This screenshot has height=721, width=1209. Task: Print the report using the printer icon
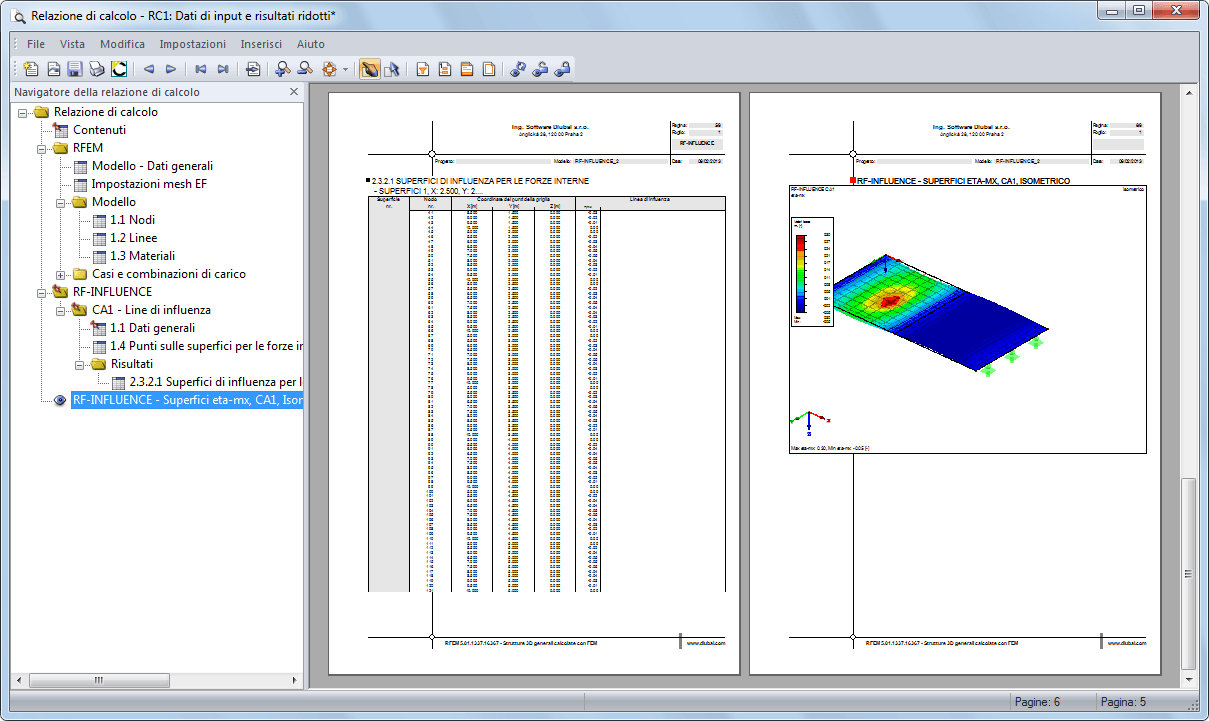coord(96,69)
